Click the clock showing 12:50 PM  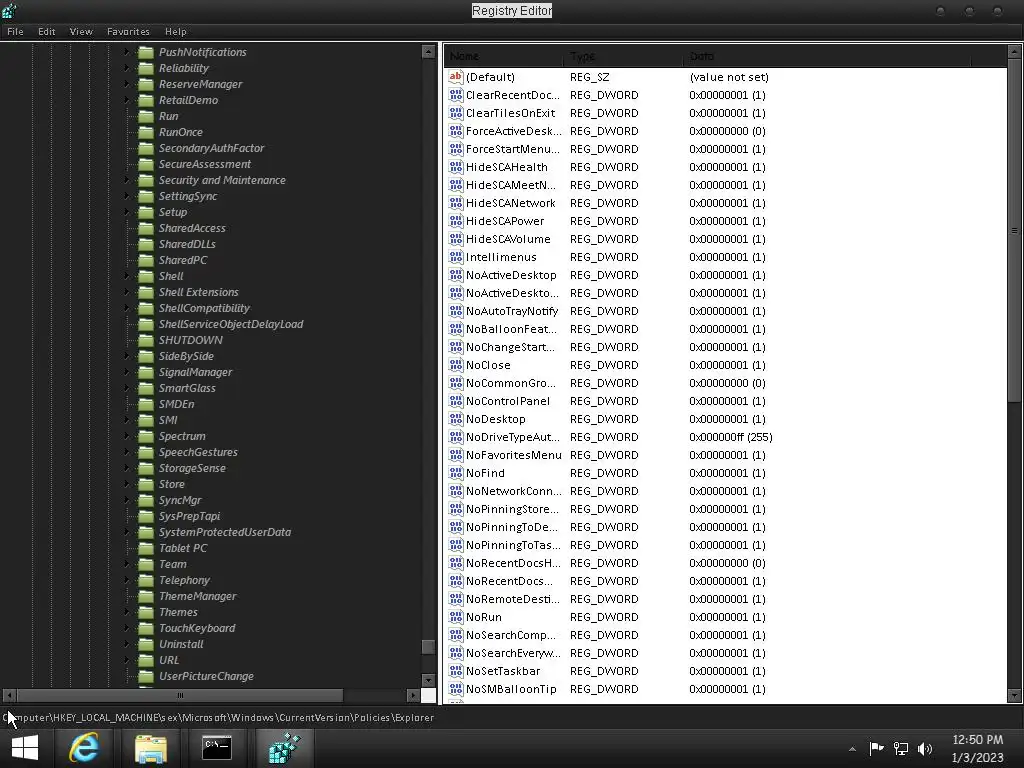point(978,740)
